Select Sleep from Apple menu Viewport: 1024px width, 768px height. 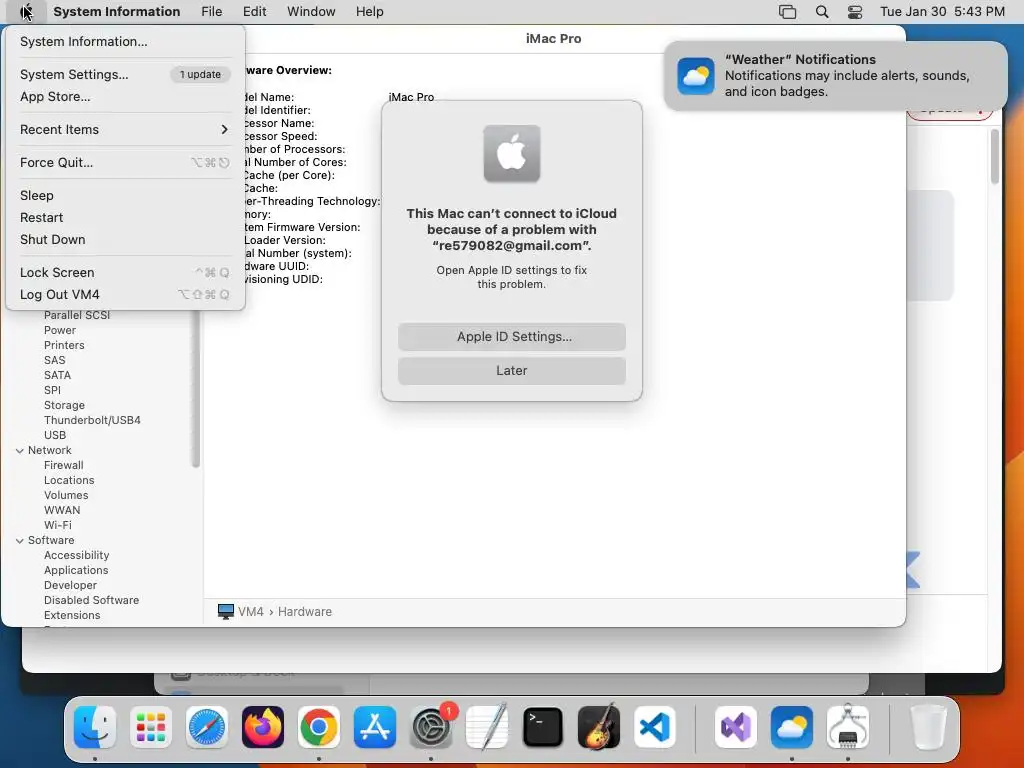tap(125, 195)
